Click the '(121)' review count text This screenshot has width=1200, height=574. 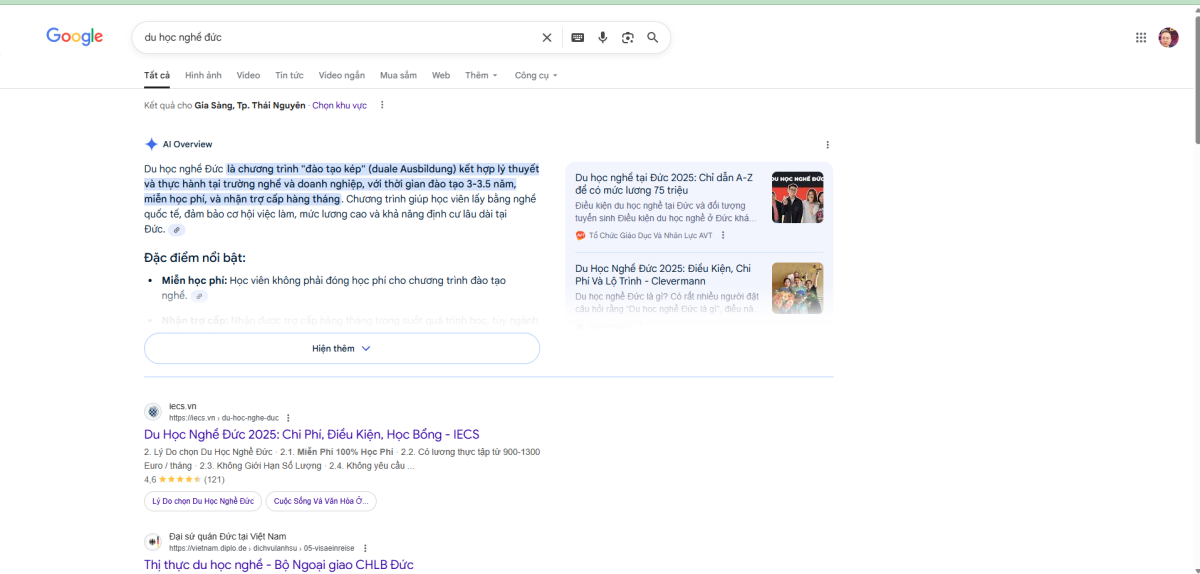click(214, 480)
